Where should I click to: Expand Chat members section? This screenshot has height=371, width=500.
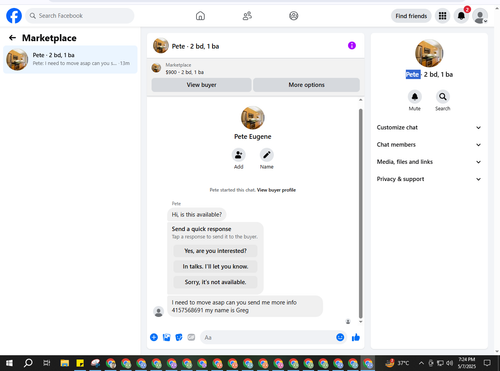click(x=429, y=145)
